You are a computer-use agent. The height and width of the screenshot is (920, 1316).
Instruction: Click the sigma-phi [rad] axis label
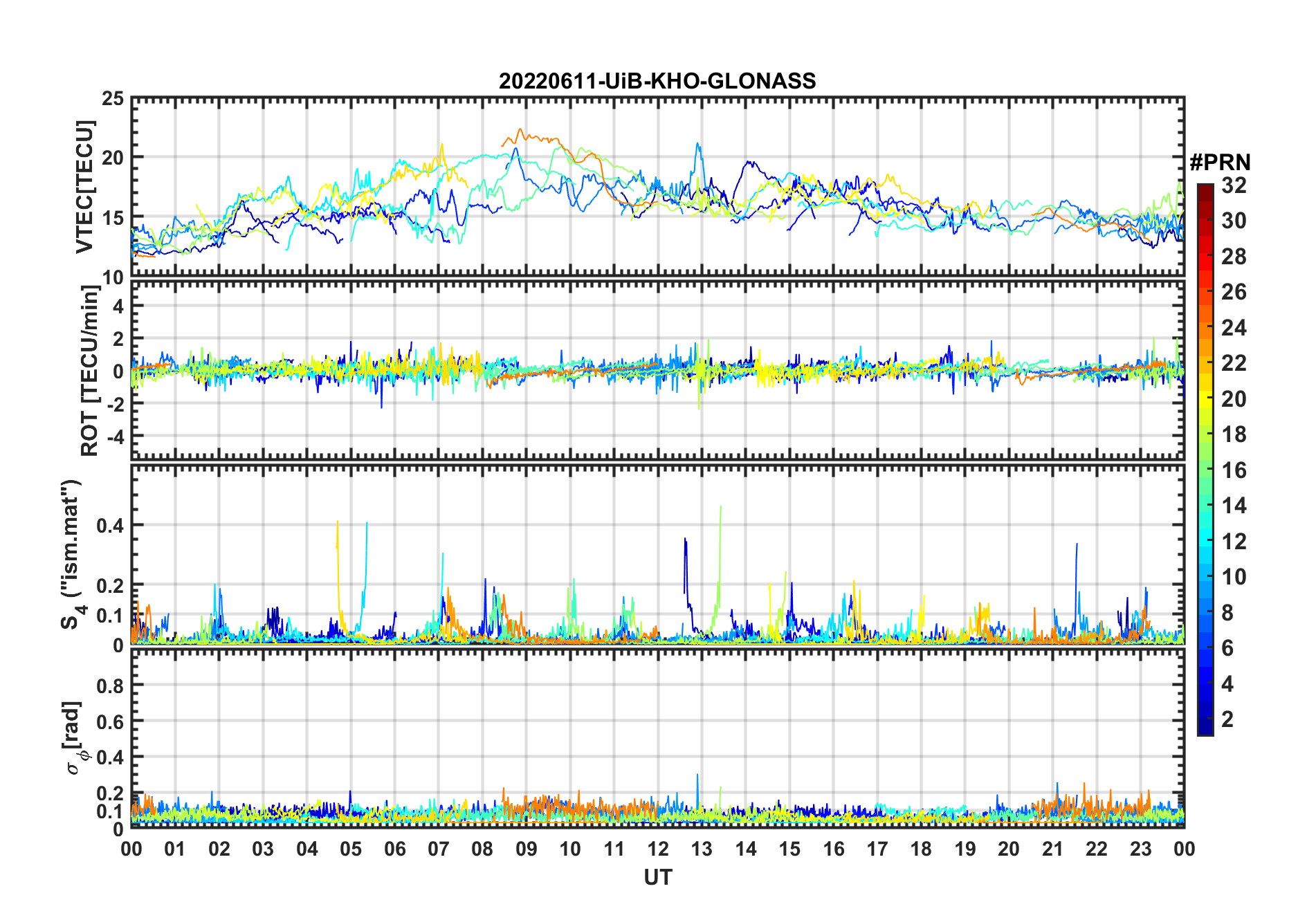[73, 737]
